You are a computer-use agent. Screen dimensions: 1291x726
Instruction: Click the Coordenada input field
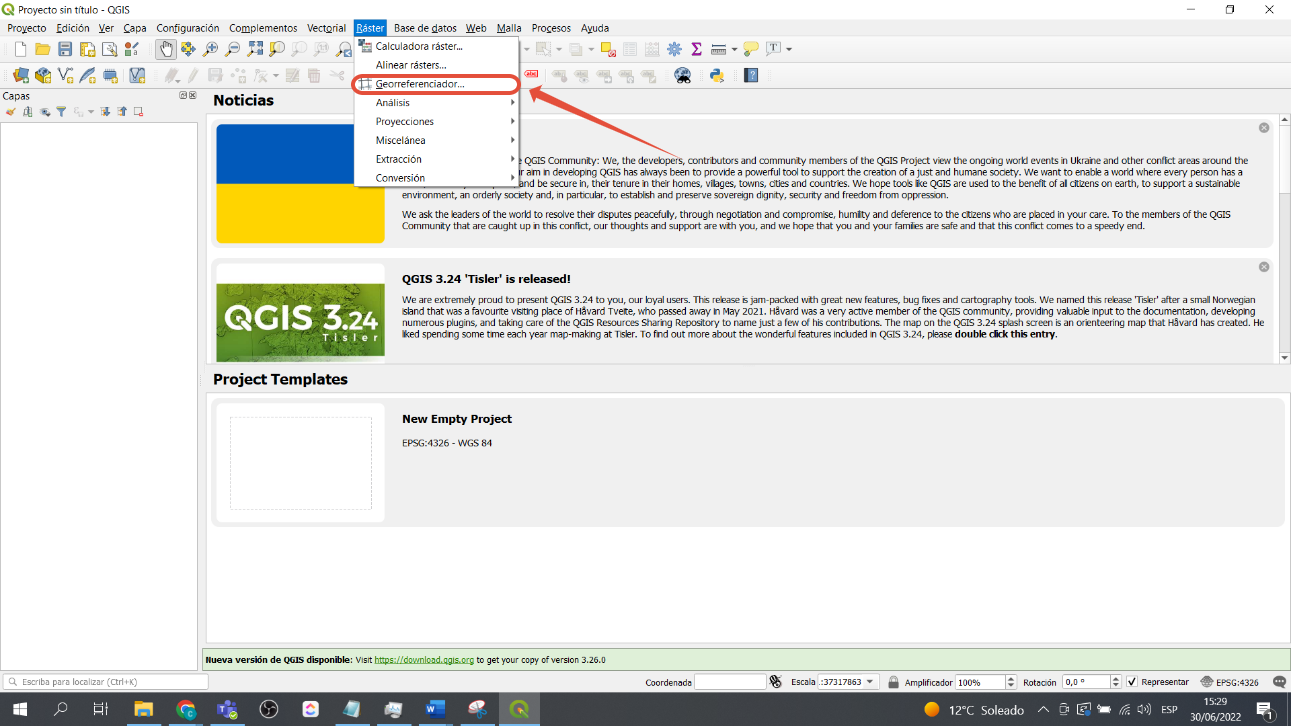[730, 682]
